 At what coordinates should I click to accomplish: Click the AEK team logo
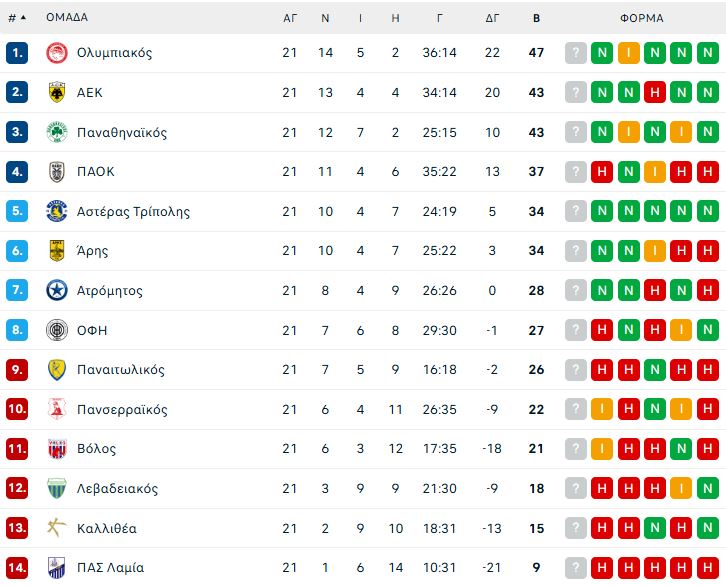[57, 92]
